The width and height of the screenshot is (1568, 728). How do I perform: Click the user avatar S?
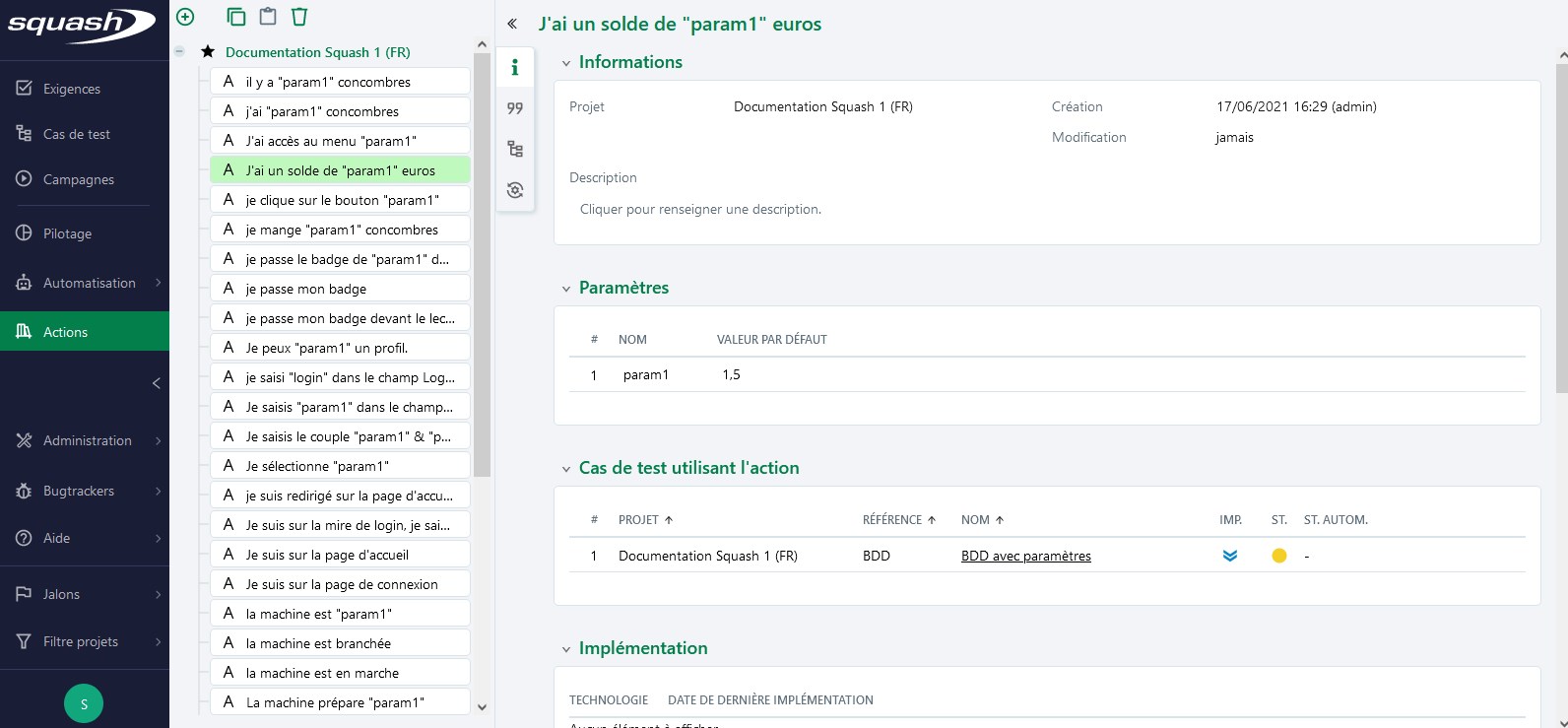coord(84,703)
